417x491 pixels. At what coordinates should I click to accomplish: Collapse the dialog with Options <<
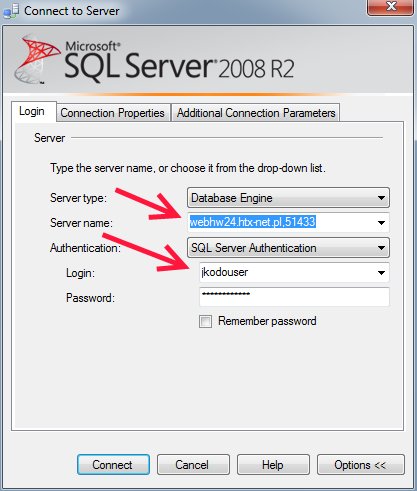(361, 465)
